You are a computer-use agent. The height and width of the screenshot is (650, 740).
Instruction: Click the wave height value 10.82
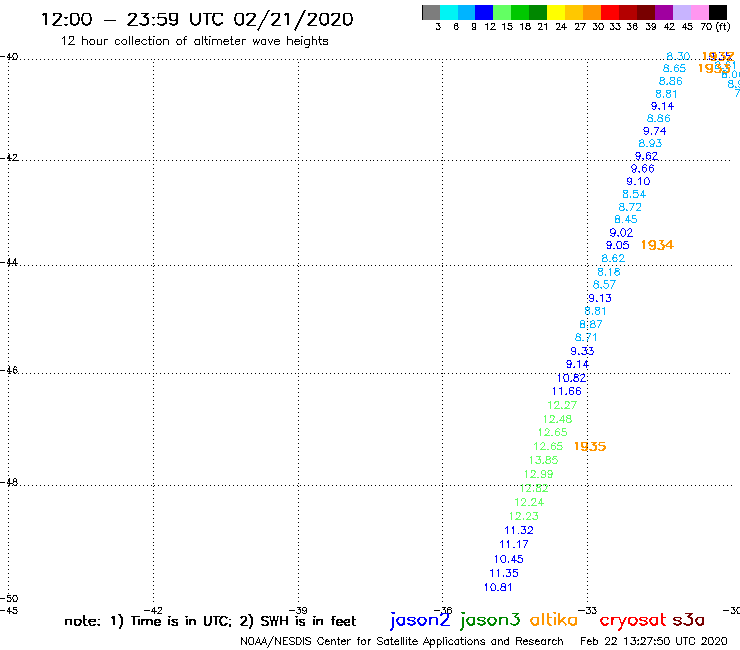[x=571, y=378]
